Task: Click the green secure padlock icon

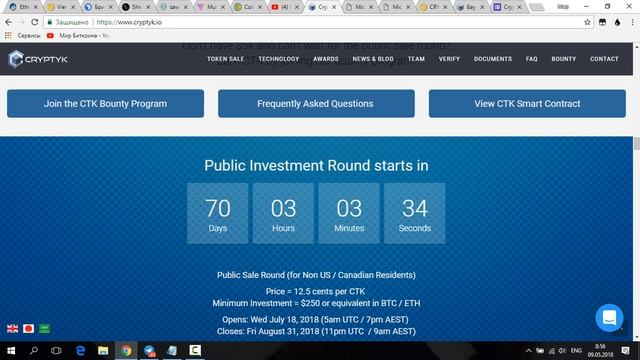Action: 50,22
